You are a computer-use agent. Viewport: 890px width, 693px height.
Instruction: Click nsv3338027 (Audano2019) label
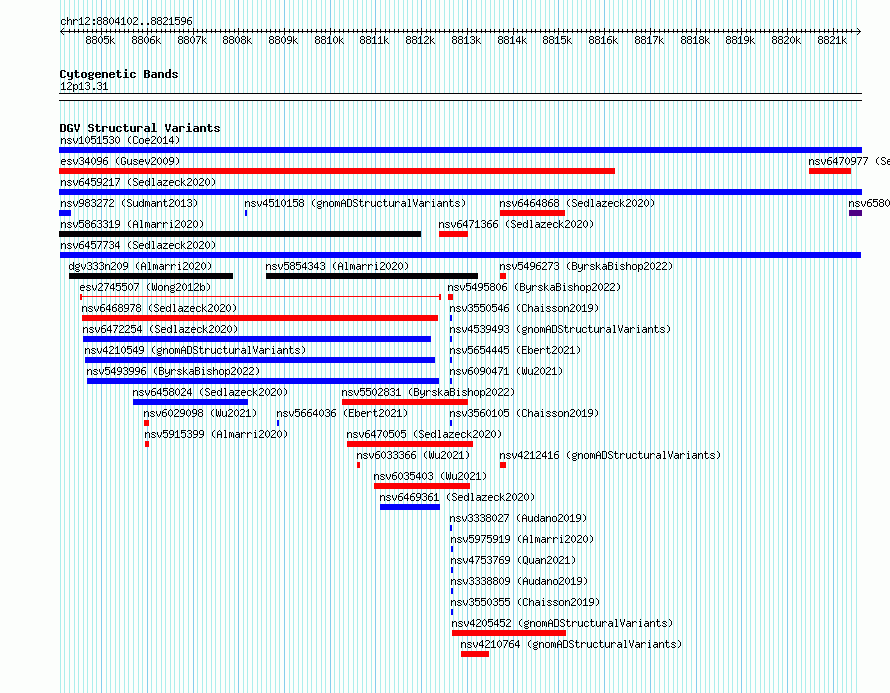pos(518,518)
